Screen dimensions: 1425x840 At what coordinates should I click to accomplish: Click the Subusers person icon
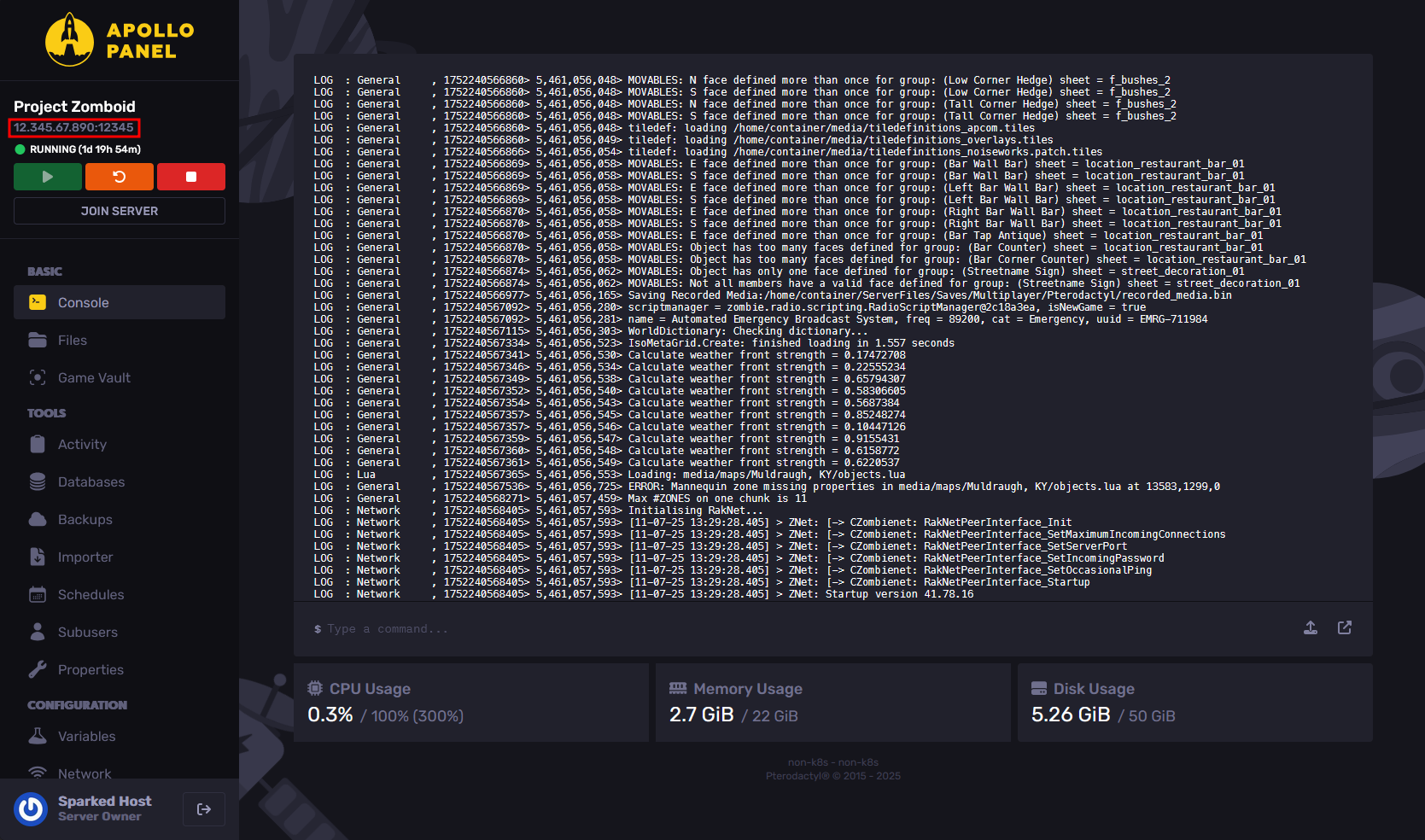coord(38,632)
